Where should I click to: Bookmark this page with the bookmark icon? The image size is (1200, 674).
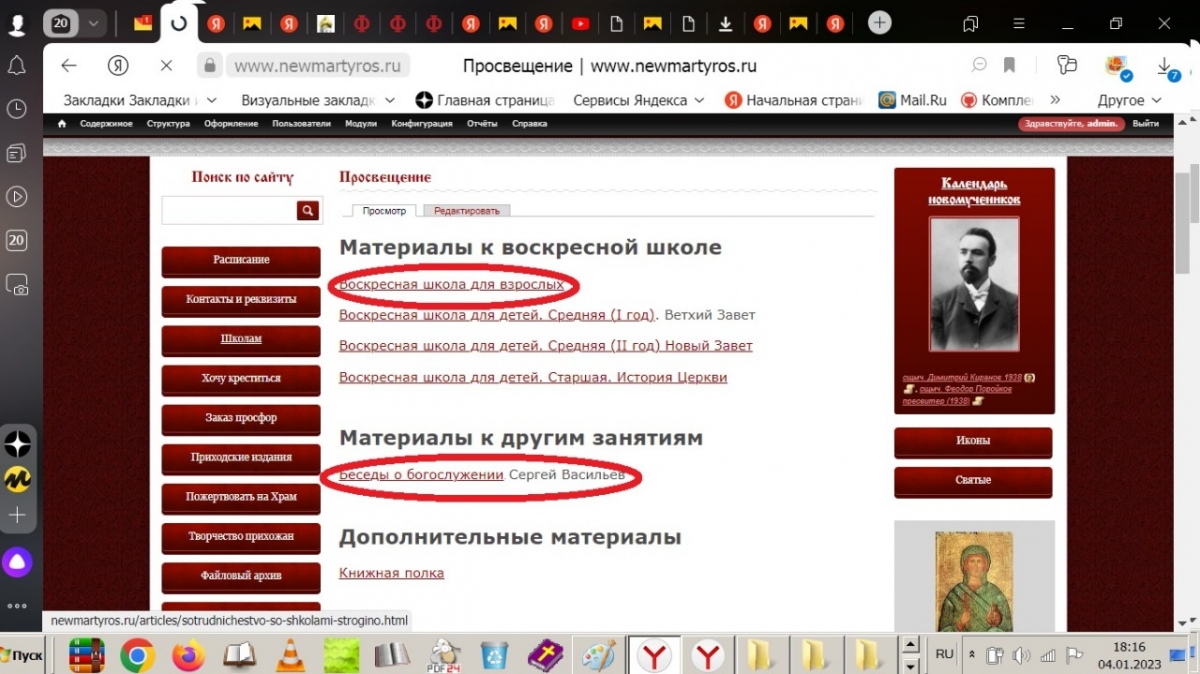pyautogui.click(x=1009, y=65)
